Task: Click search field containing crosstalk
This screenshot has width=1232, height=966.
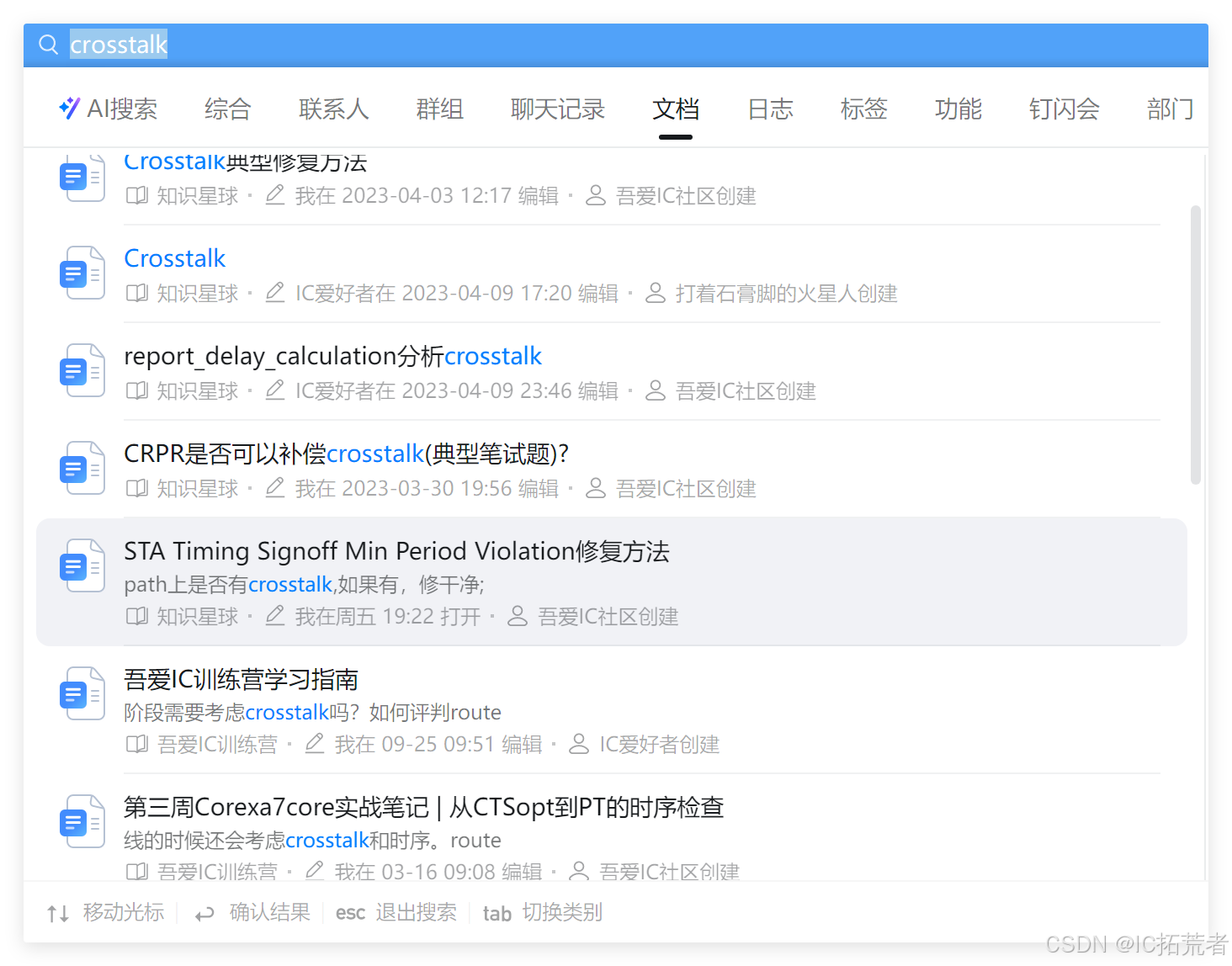Action: (x=616, y=45)
